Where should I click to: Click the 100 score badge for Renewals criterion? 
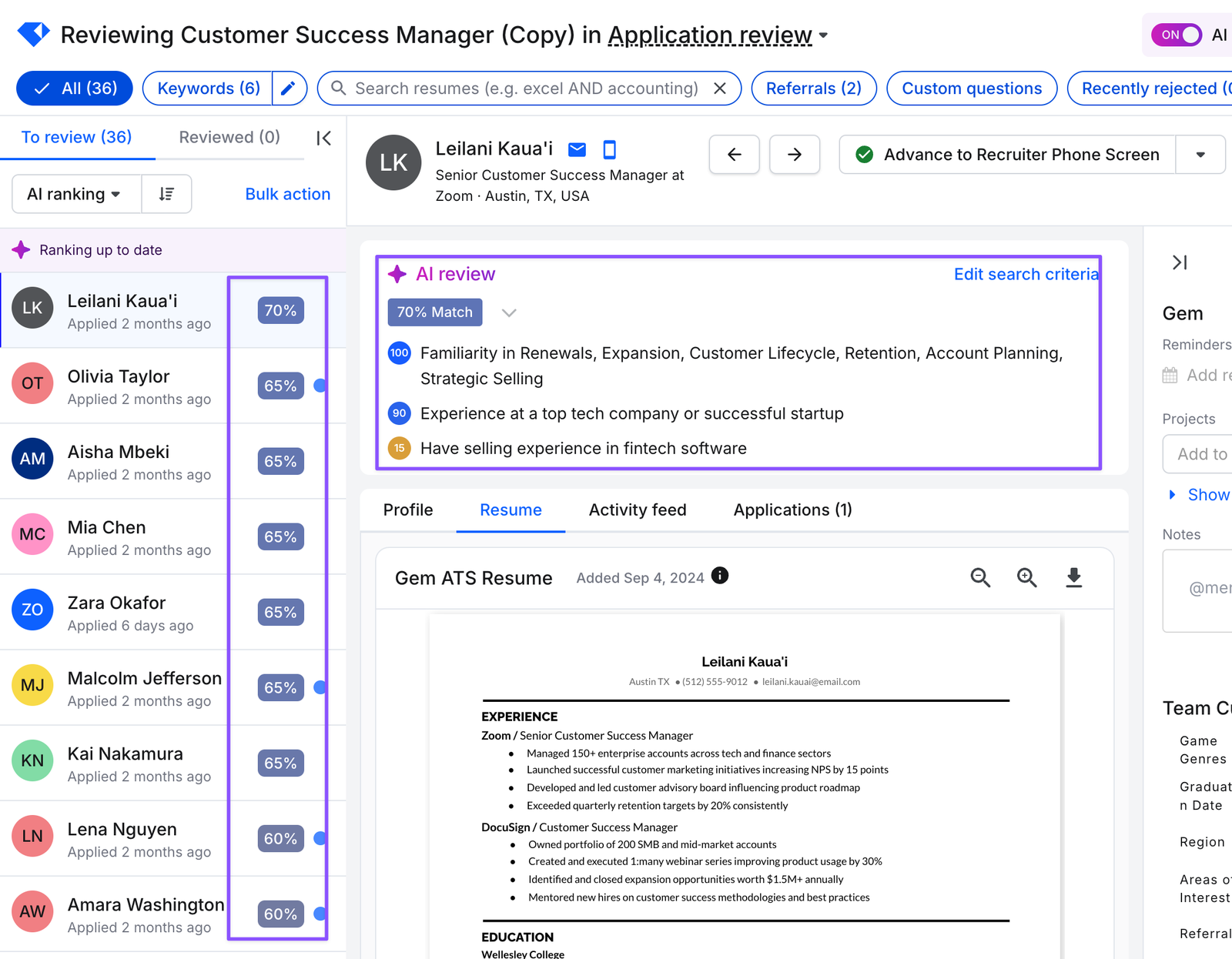point(399,353)
